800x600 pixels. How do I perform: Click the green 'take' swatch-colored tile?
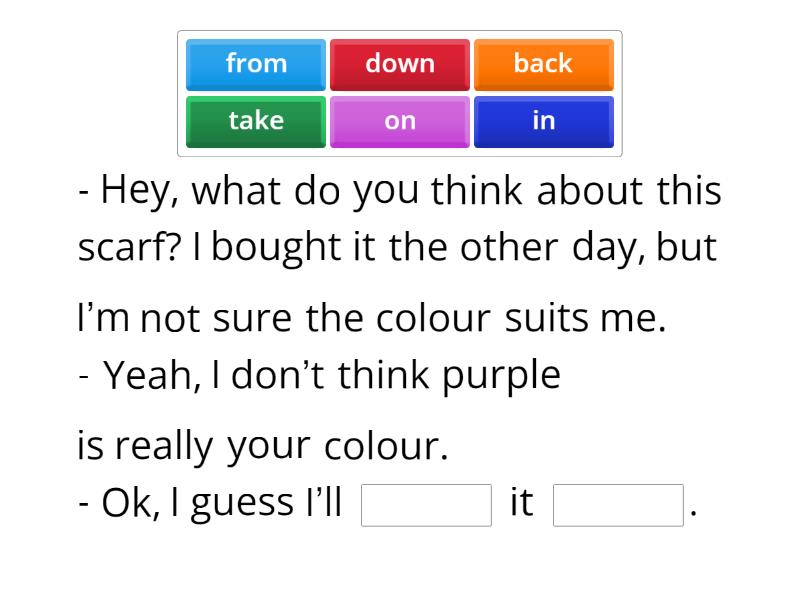[256, 121]
